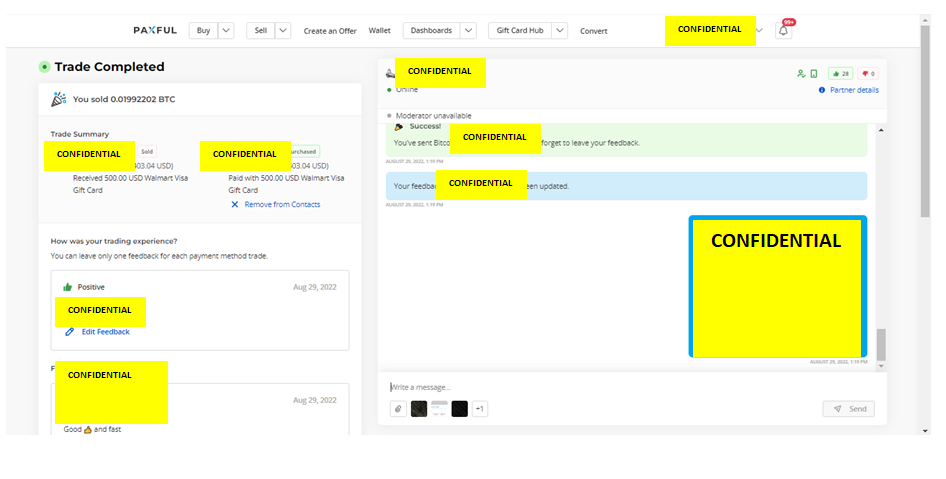Image resolution: width=946 pixels, height=479 pixels.
Task: Open the notifications bell
Action: tap(783, 30)
